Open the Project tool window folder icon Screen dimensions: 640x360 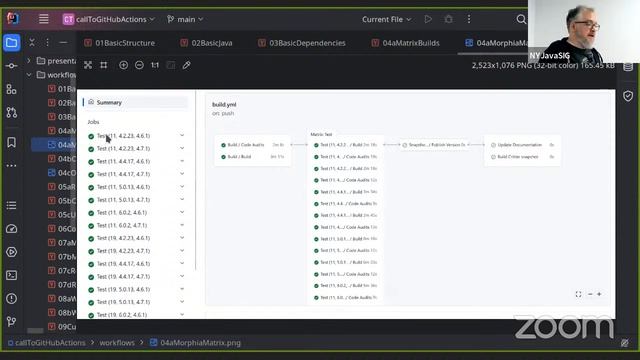coord(11,43)
